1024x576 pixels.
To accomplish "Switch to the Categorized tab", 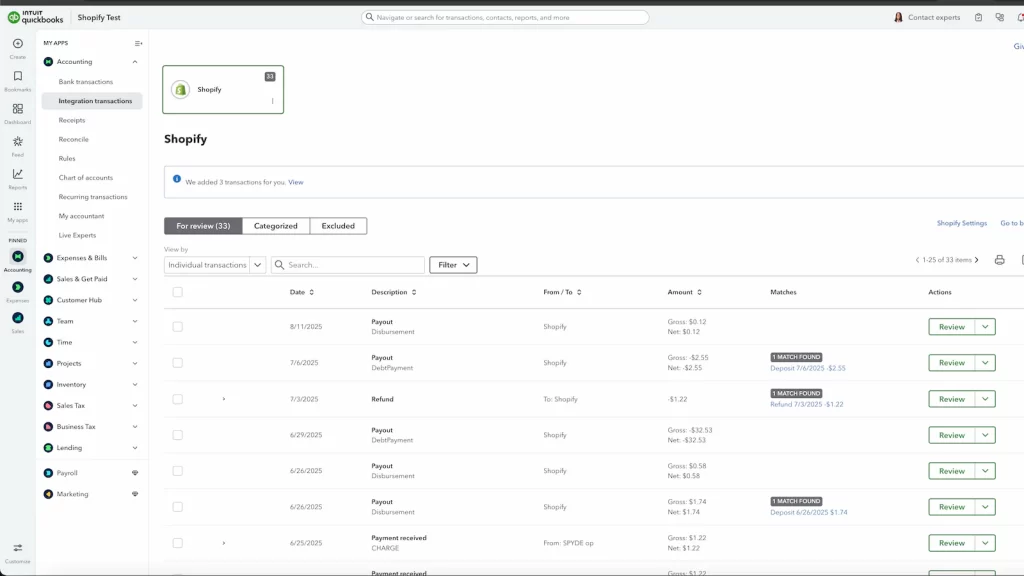I will [275, 225].
